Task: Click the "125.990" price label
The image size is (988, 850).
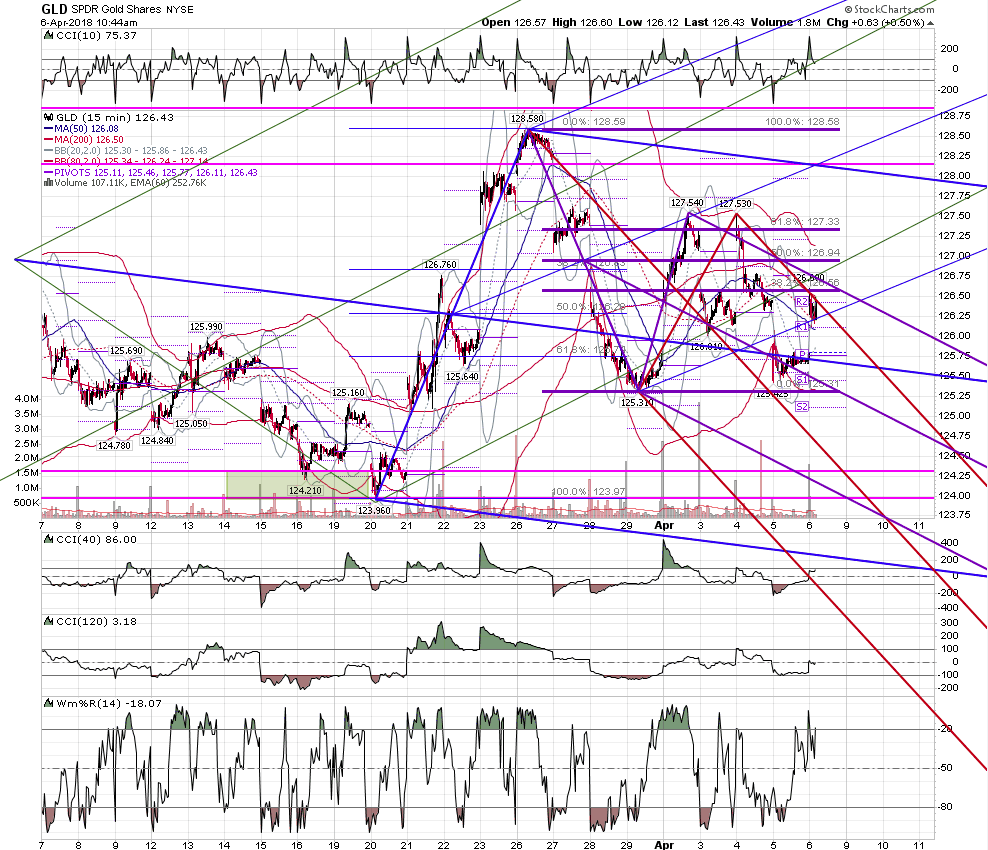Action: click(x=206, y=326)
